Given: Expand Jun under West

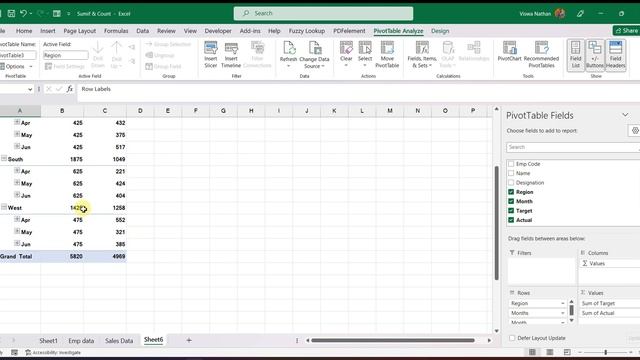Looking at the screenshot, I should (x=17, y=243).
